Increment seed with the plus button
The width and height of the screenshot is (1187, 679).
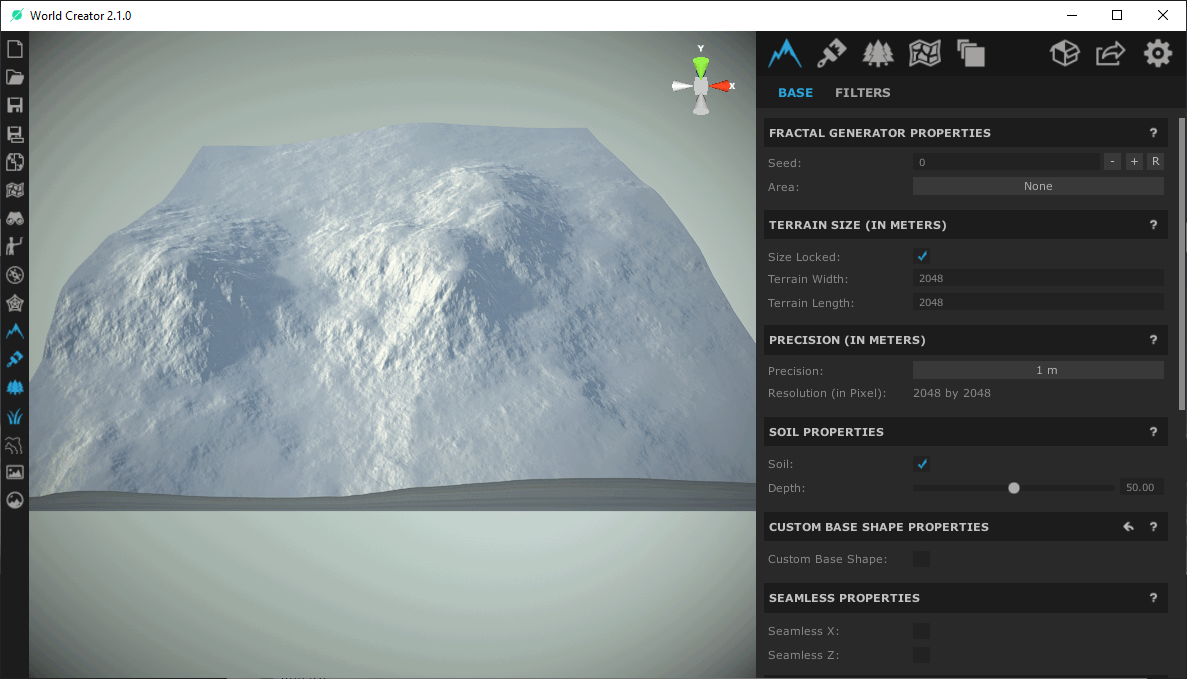click(1134, 162)
